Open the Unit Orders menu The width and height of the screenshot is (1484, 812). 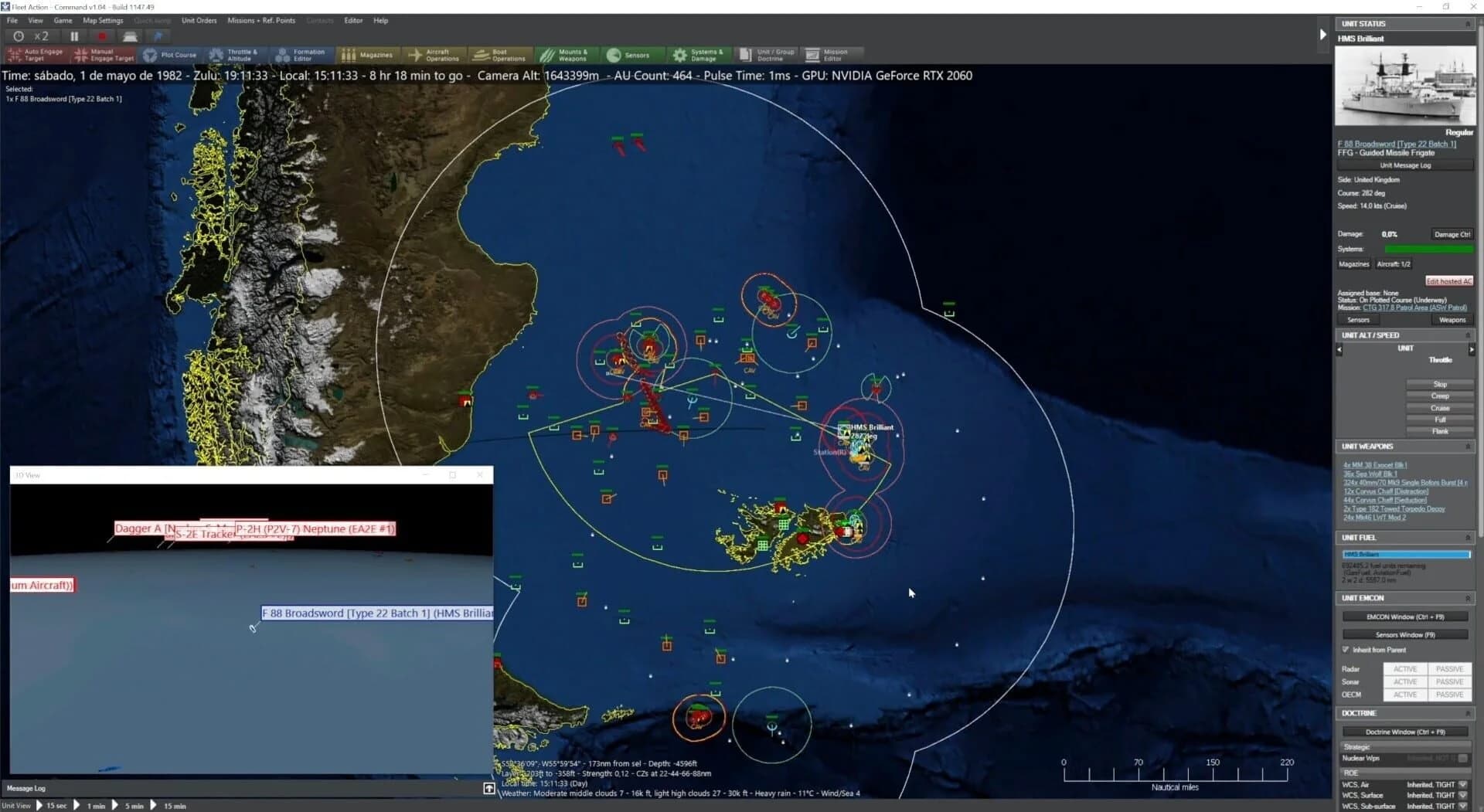pyautogui.click(x=199, y=20)
